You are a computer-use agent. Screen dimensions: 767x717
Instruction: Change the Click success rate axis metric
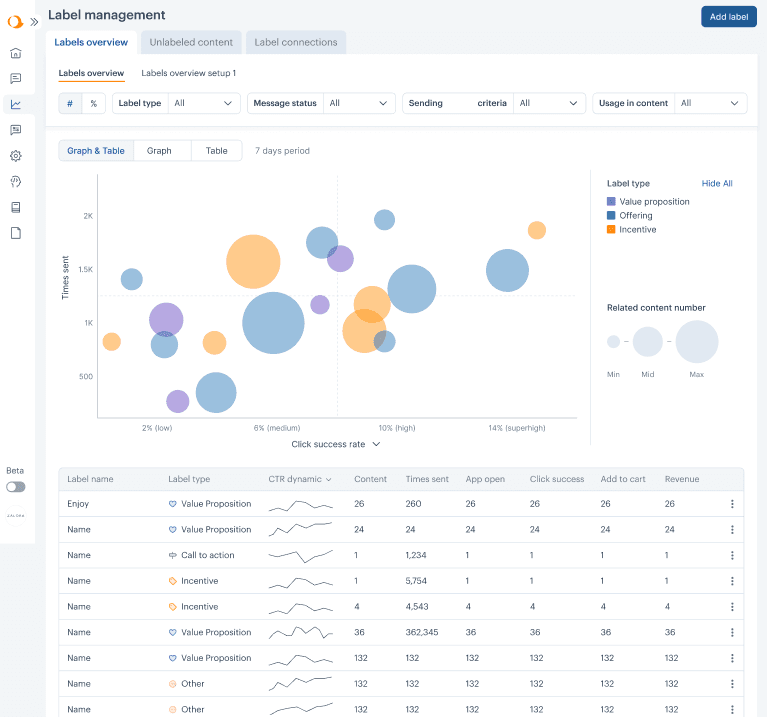336,444
